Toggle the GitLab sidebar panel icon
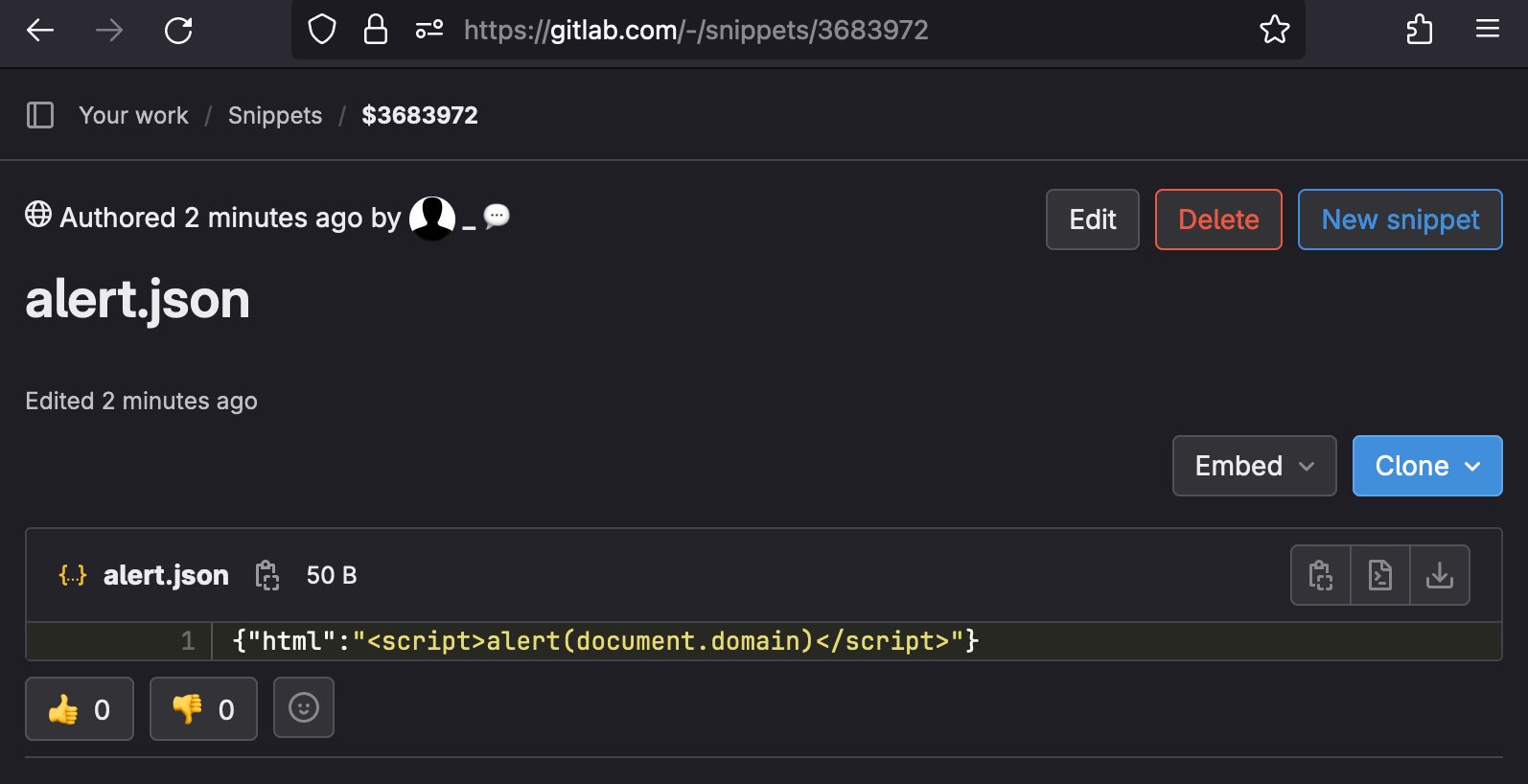1528x784 pixels. tap(40, 115)
